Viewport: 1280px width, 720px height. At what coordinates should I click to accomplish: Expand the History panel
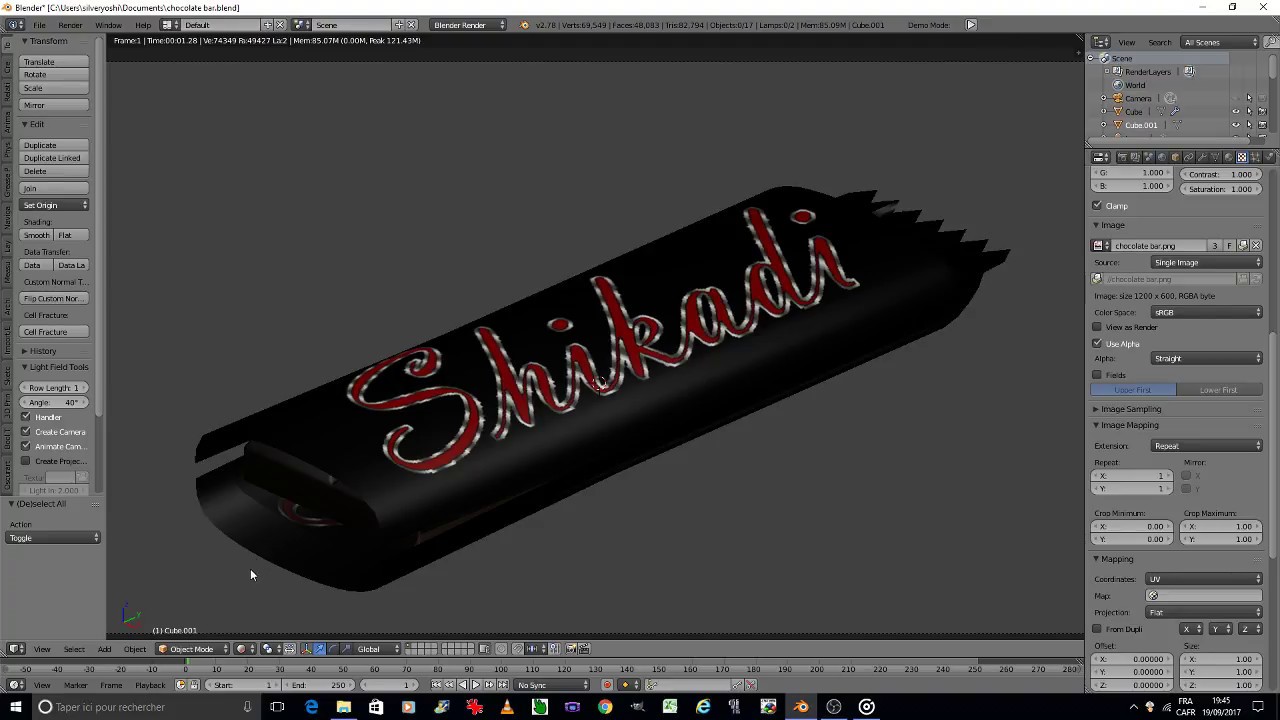[x=40, y=351]
